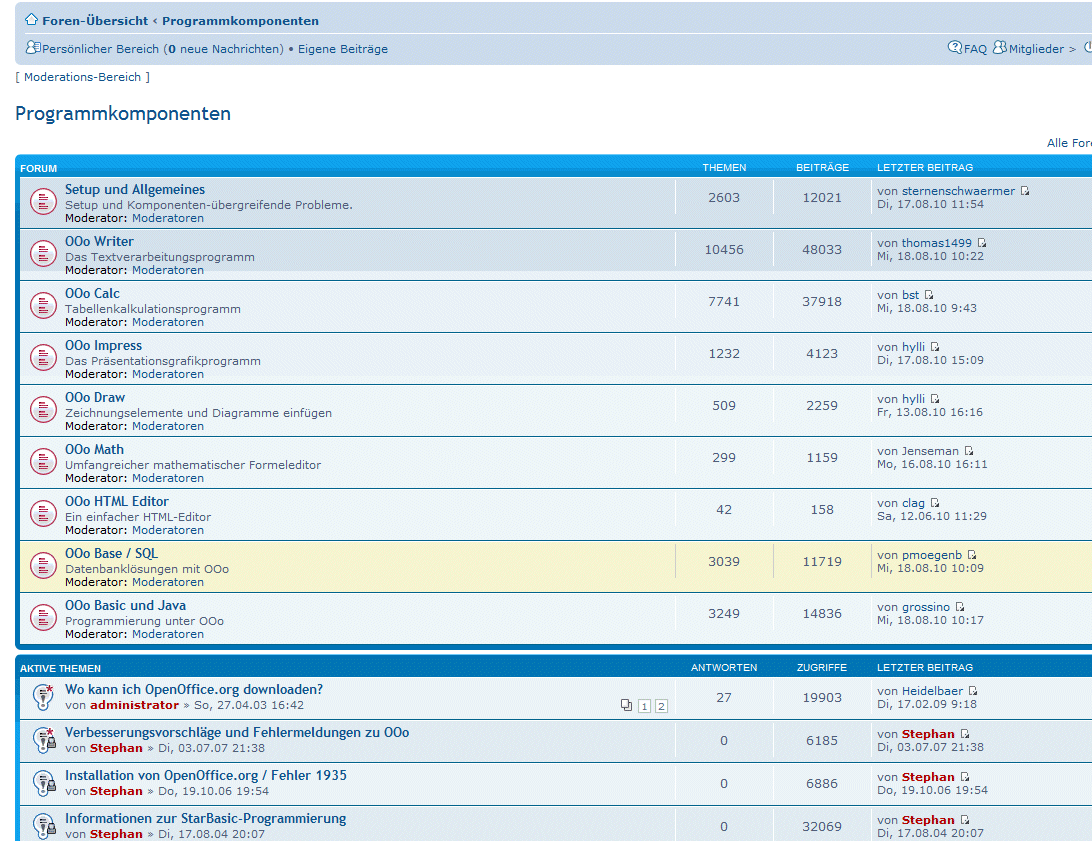Image resolution: width=1092 pixels, height=841 pixels.
Task: Click the home icon beside Foren-Übersicht
Action: (x=31, y=20)
